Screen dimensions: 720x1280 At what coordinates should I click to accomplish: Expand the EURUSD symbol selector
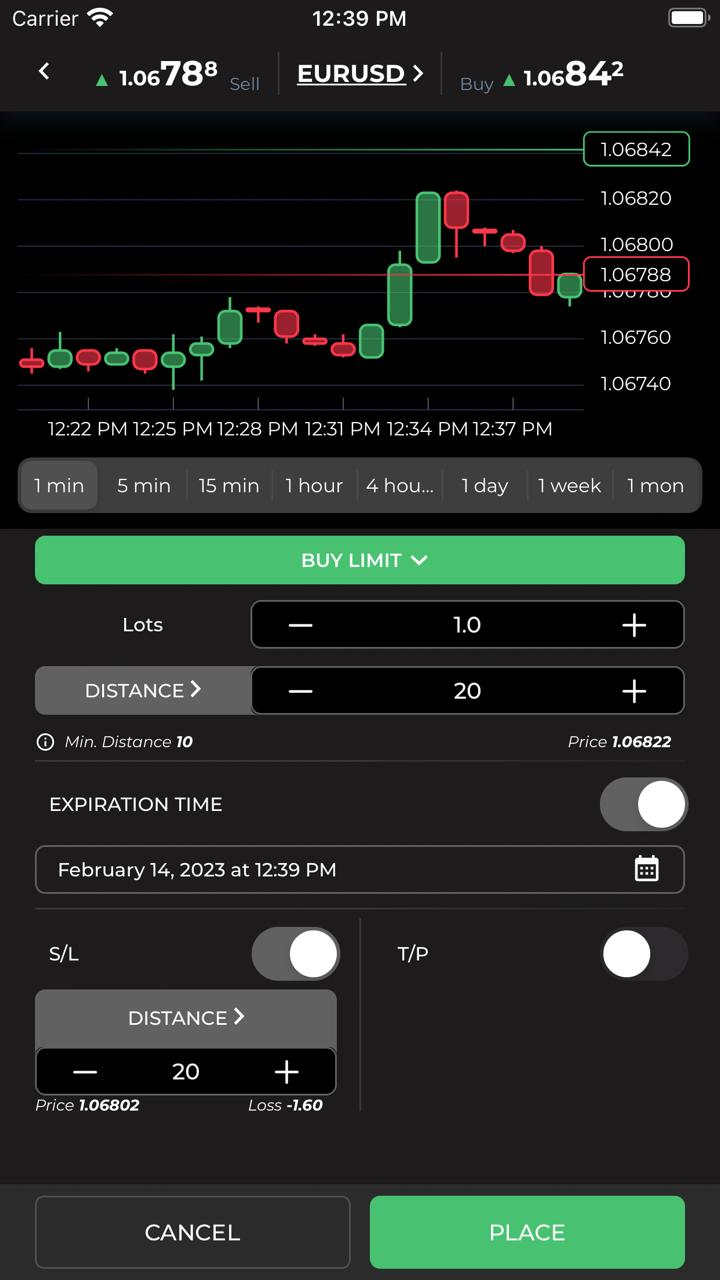pyautogui.click(x=360, y=74)
